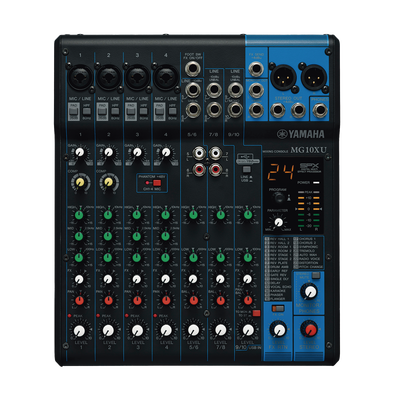The image size is (400, 400).
Task: Click the PROGRAM selector knob
Action: 279,198
